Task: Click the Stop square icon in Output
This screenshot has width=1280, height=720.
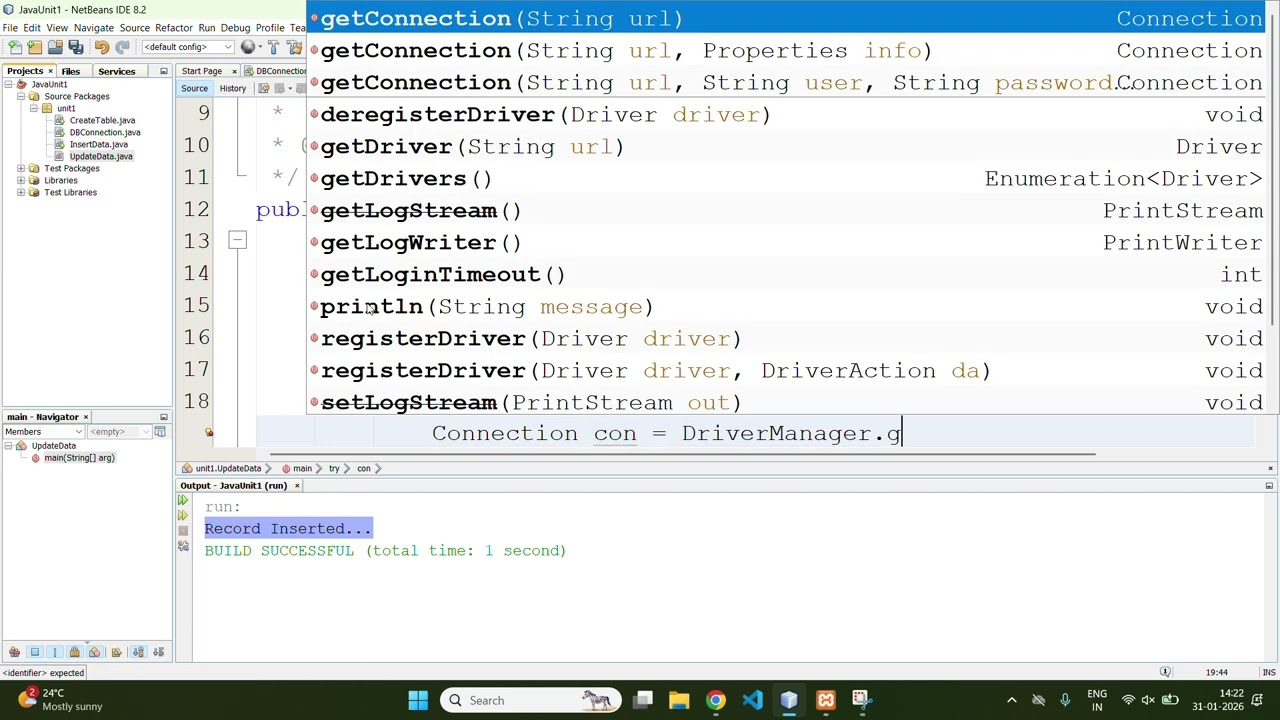Action: pyautogui.click(x=183, y=531)
